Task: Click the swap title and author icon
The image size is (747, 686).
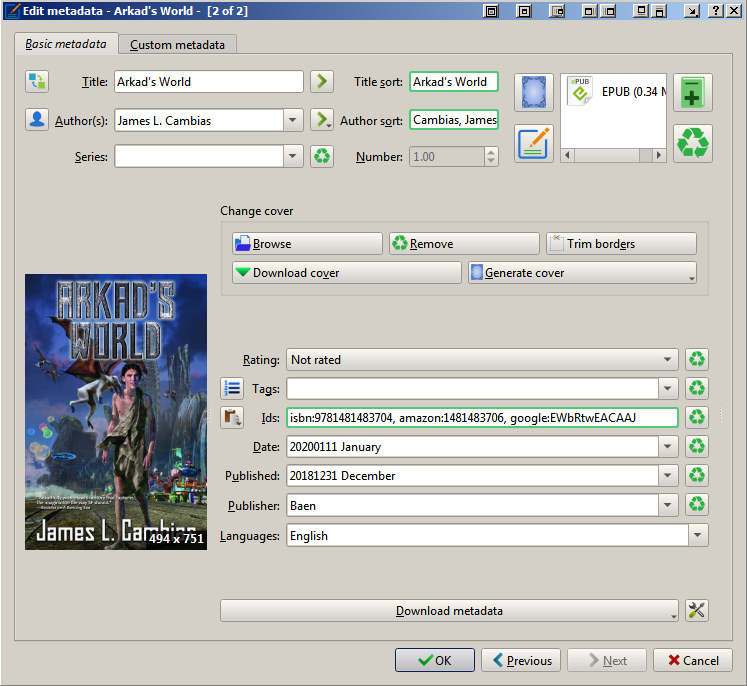Action: pos(37,81)
